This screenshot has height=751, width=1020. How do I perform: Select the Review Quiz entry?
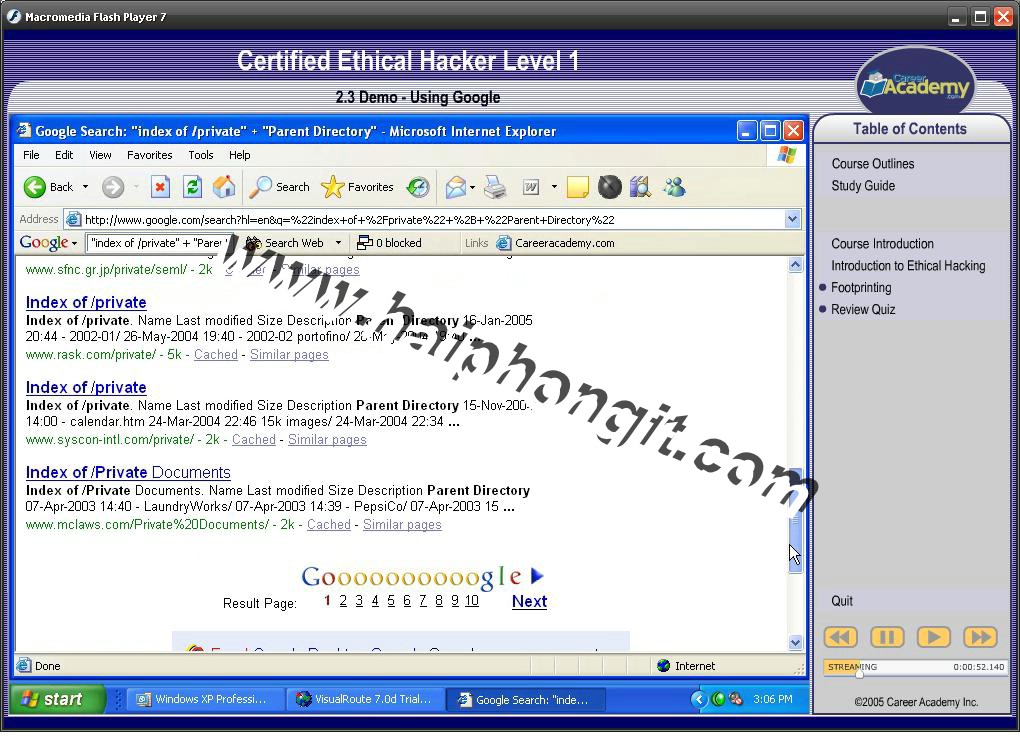(x=863, y=310)
